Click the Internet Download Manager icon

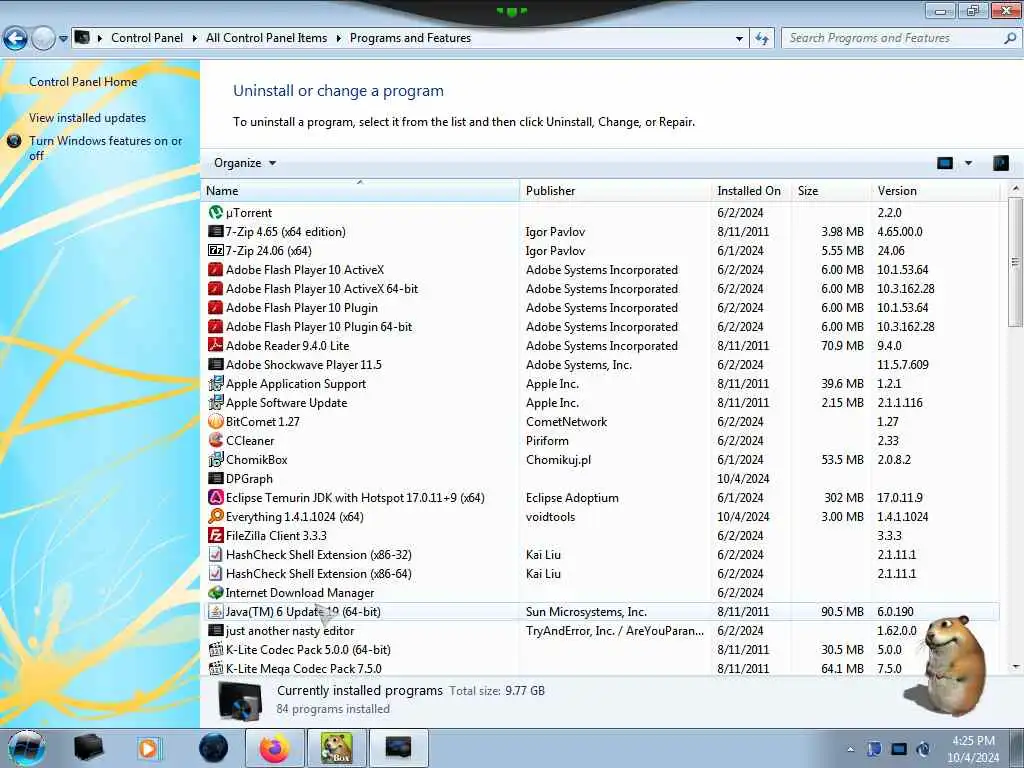click(216, 592)
